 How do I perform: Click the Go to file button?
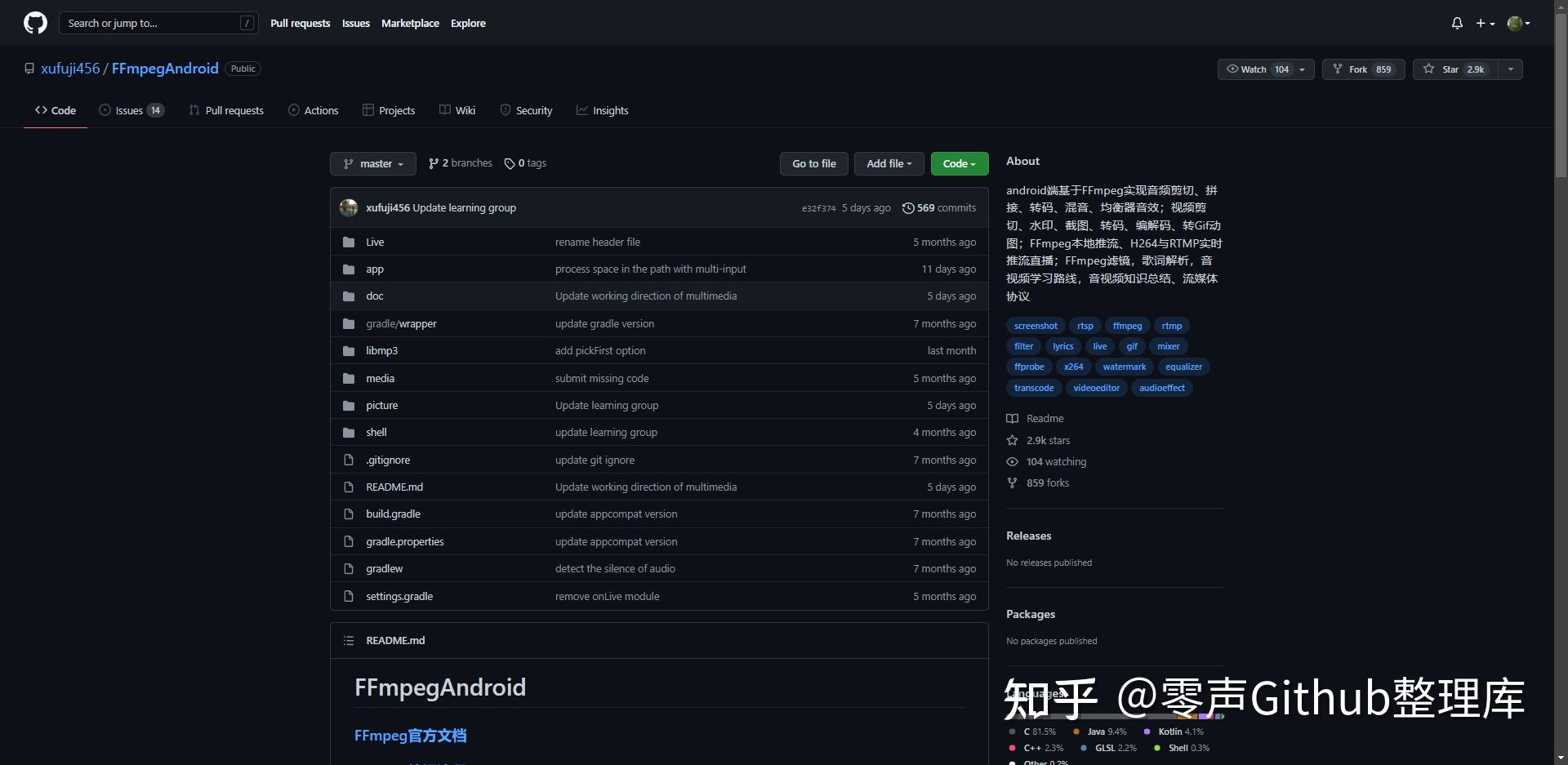(813, 163)
